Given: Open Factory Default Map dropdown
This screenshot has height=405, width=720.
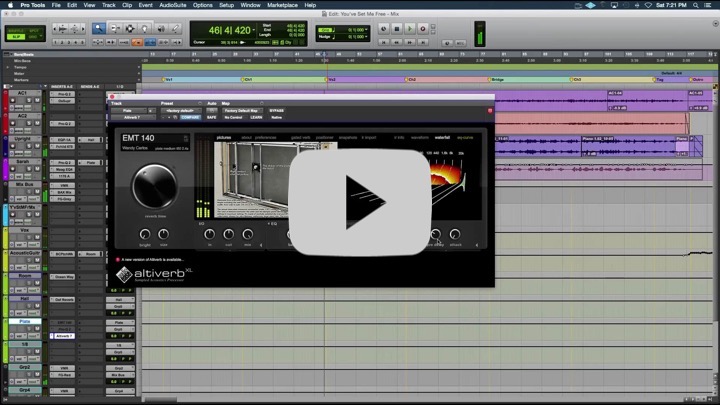Looking at the screenshot, I should pyautogui.click(x=241, y=111).
